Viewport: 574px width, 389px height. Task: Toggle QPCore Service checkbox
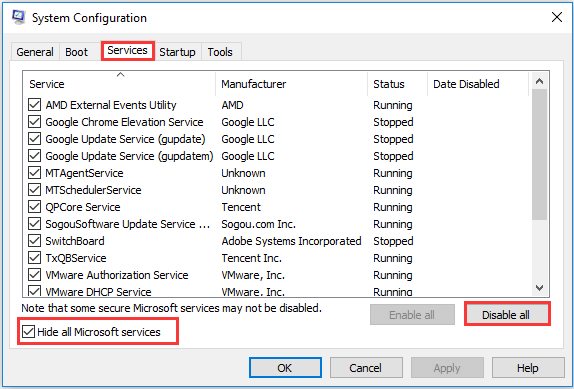pyautogui.click(x=34, y=207)
